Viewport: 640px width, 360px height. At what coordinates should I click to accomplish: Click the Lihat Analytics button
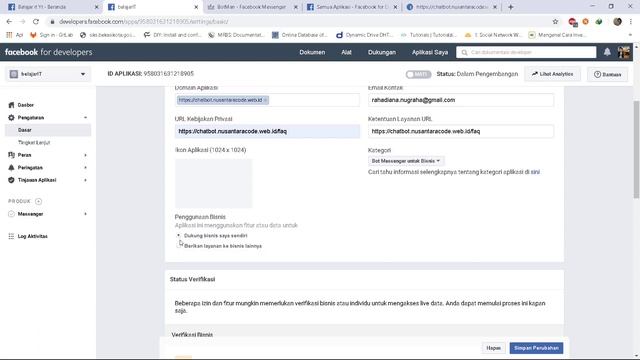(x=553, y=74)
